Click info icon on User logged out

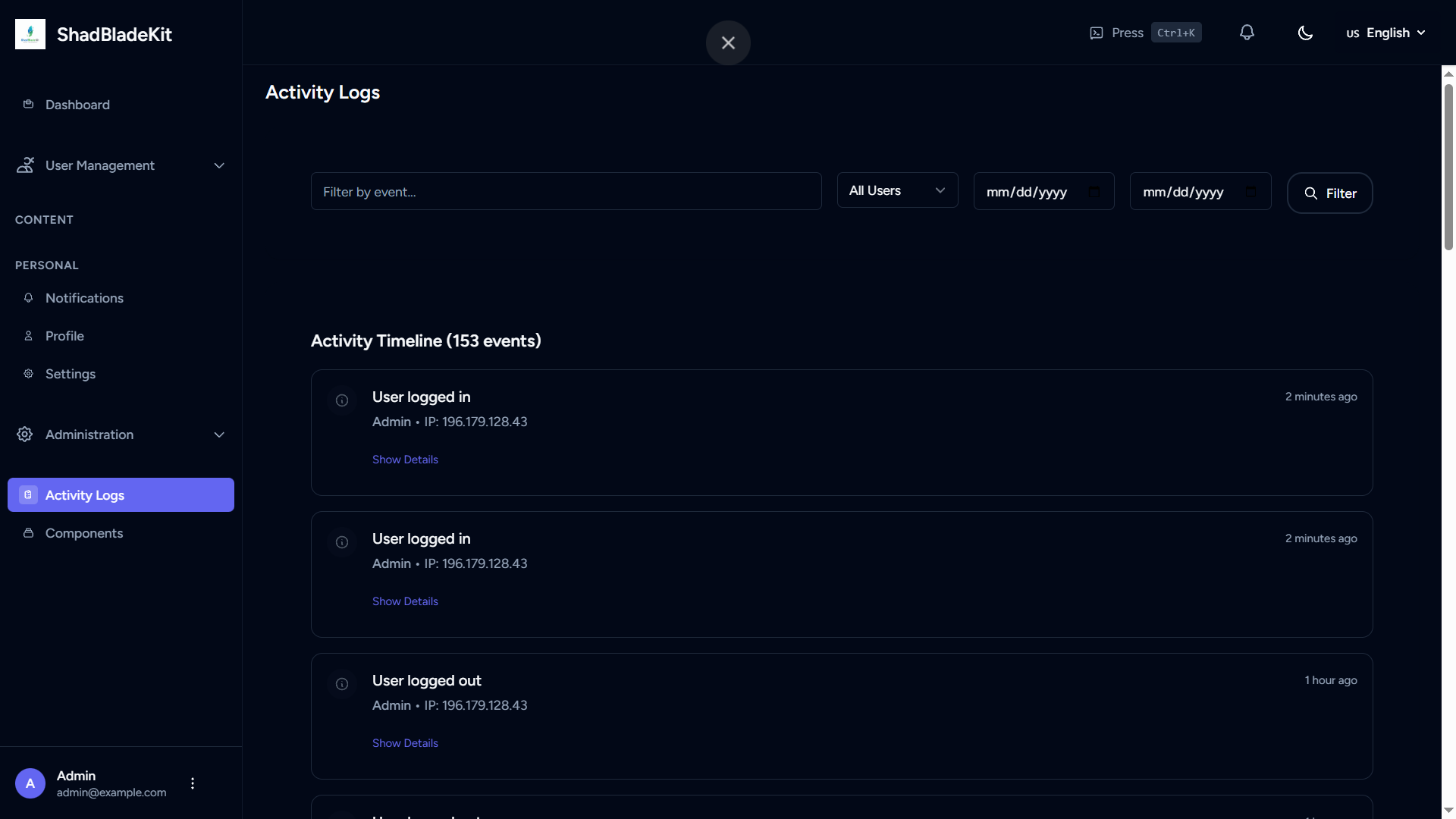tap(342, 684)
